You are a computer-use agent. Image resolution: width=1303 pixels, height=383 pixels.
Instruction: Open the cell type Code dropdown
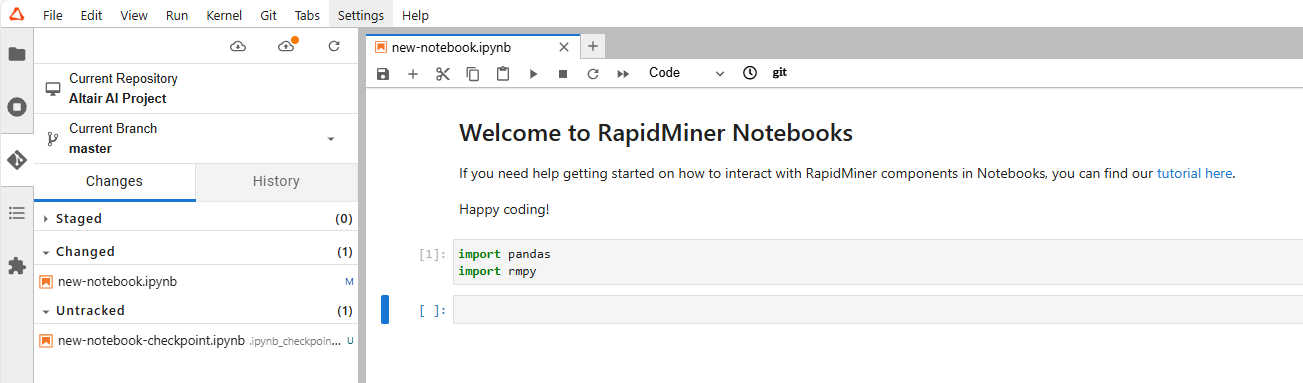[686, 73]
